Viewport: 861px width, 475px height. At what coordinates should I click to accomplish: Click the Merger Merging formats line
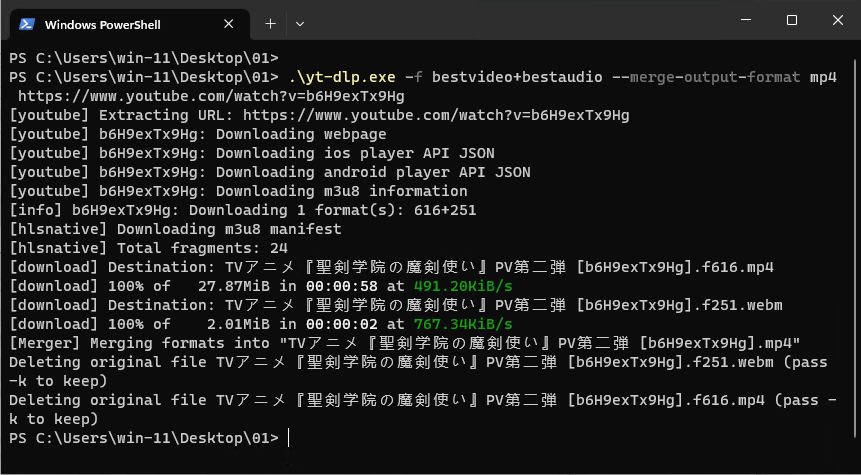[x=405, y=343]
